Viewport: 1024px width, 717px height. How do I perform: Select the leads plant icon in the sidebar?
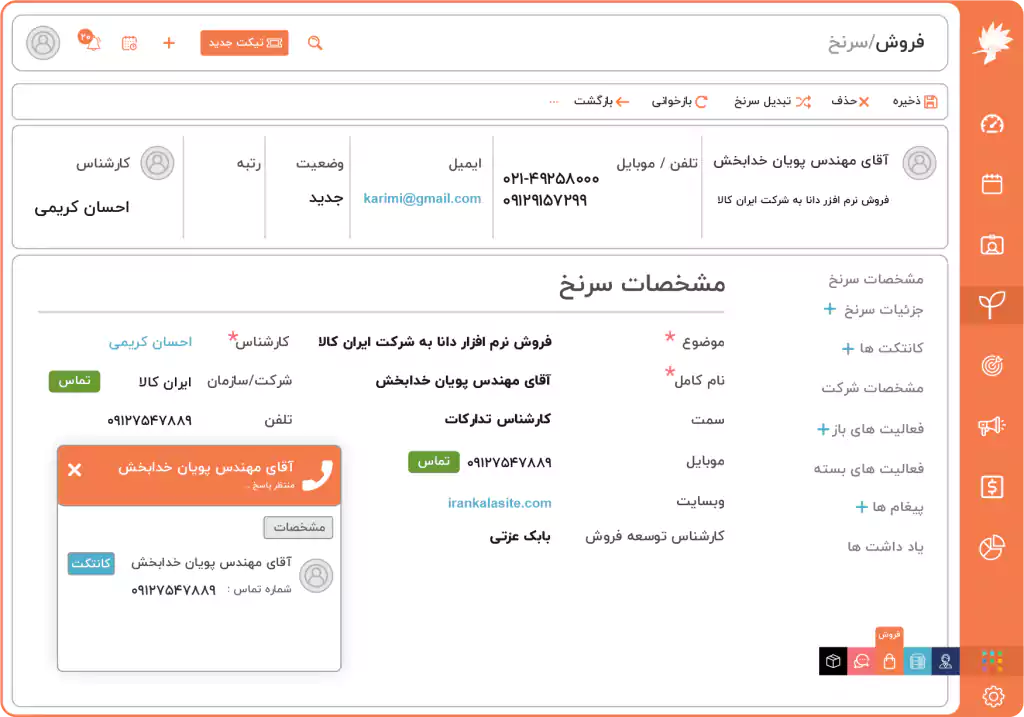[992, 305]
